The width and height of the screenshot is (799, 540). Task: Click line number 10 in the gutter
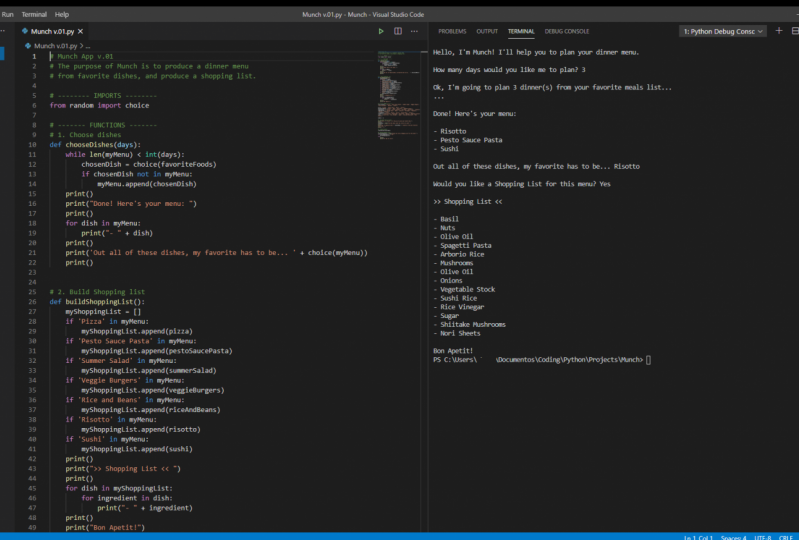[33, 145]
